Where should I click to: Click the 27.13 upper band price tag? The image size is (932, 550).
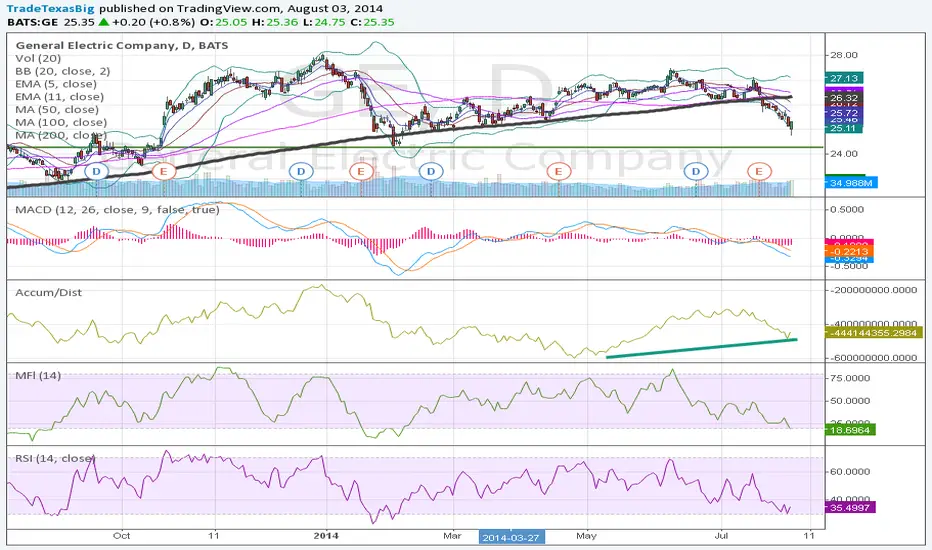pyautogui.click(x=844, y=78)
